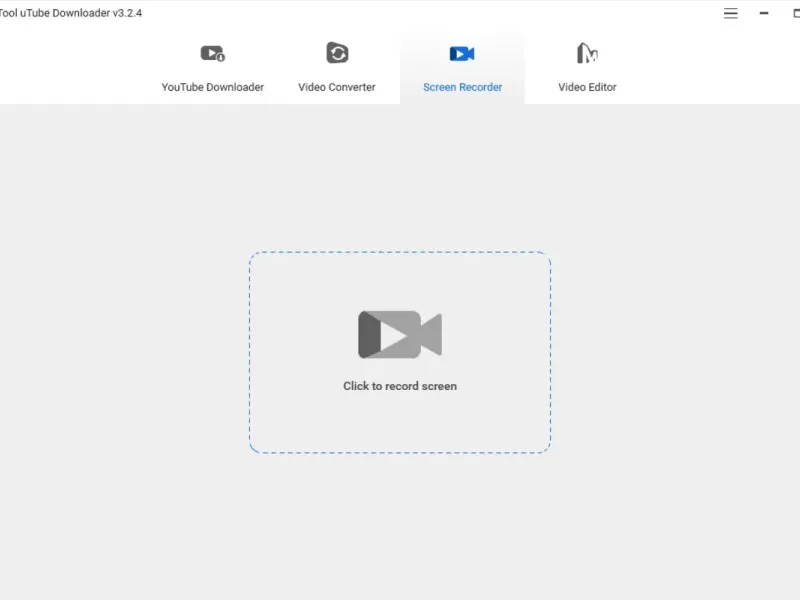
Task: Click the uTube Downloader v3.2.4 title text
Action: coord(71,13)
